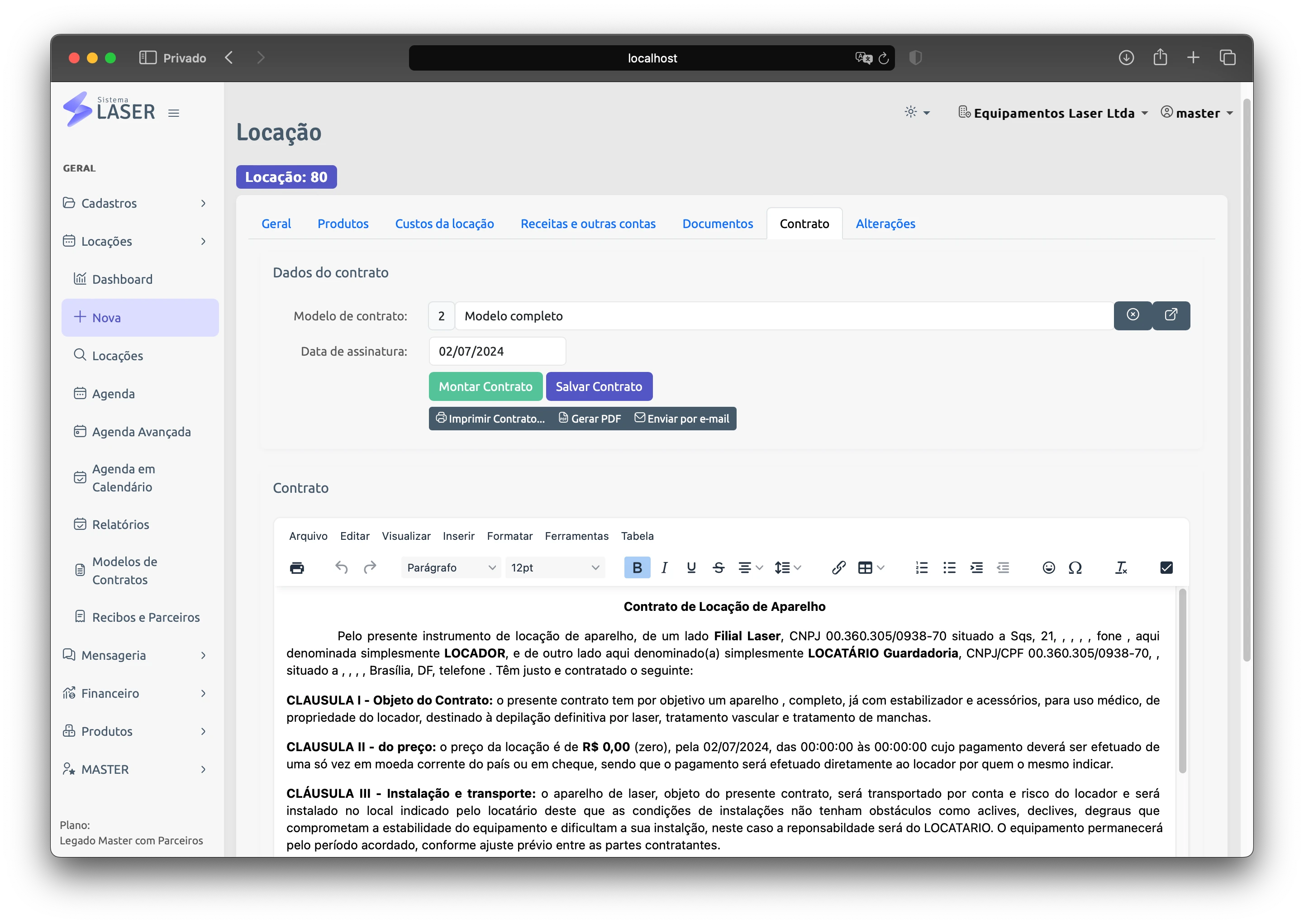
Task: Increase indent of paragraph
Action: point(976,567)
